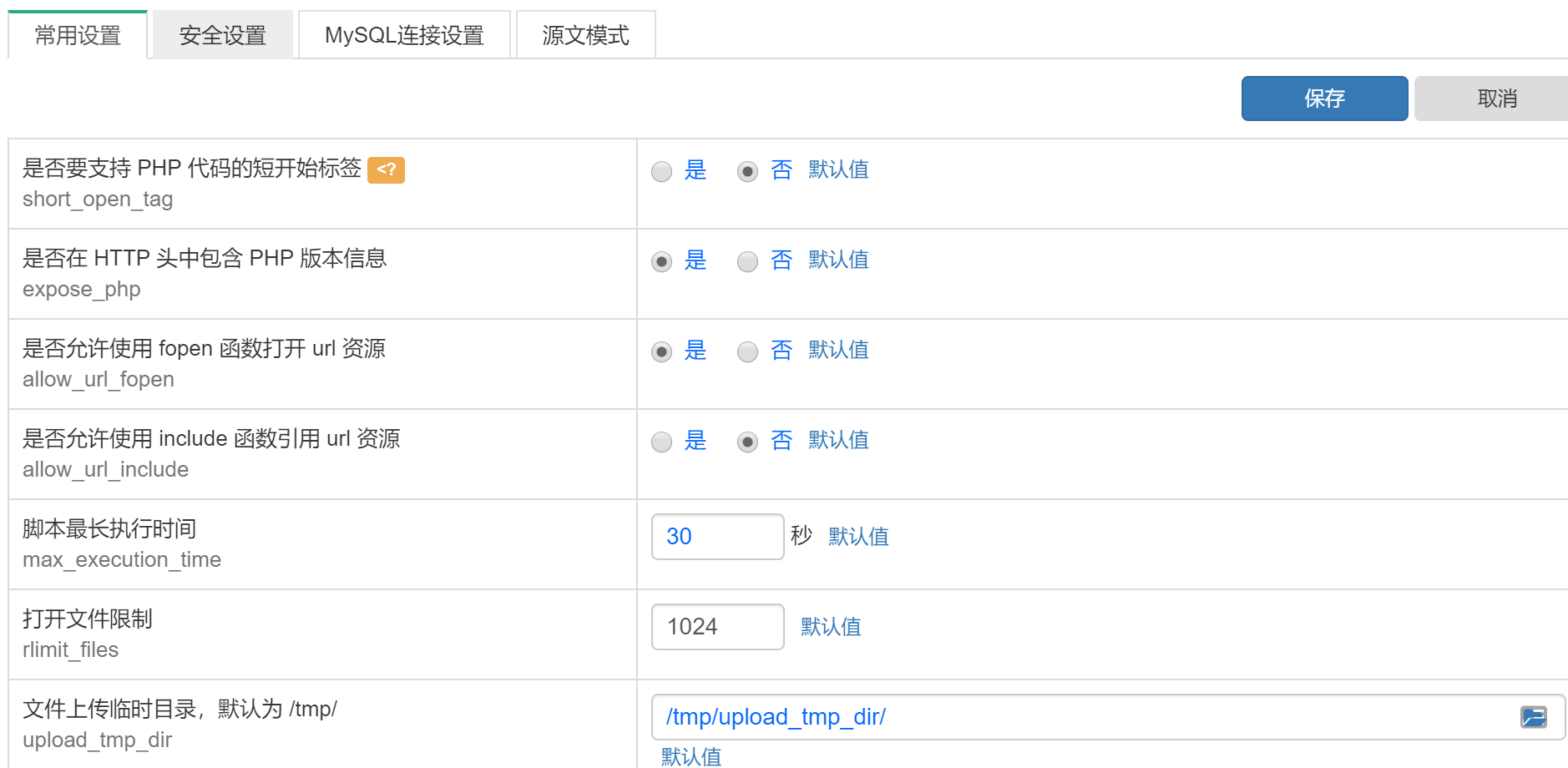
Task: Select 否 for expose_php
Action: [x=747, y=261]
